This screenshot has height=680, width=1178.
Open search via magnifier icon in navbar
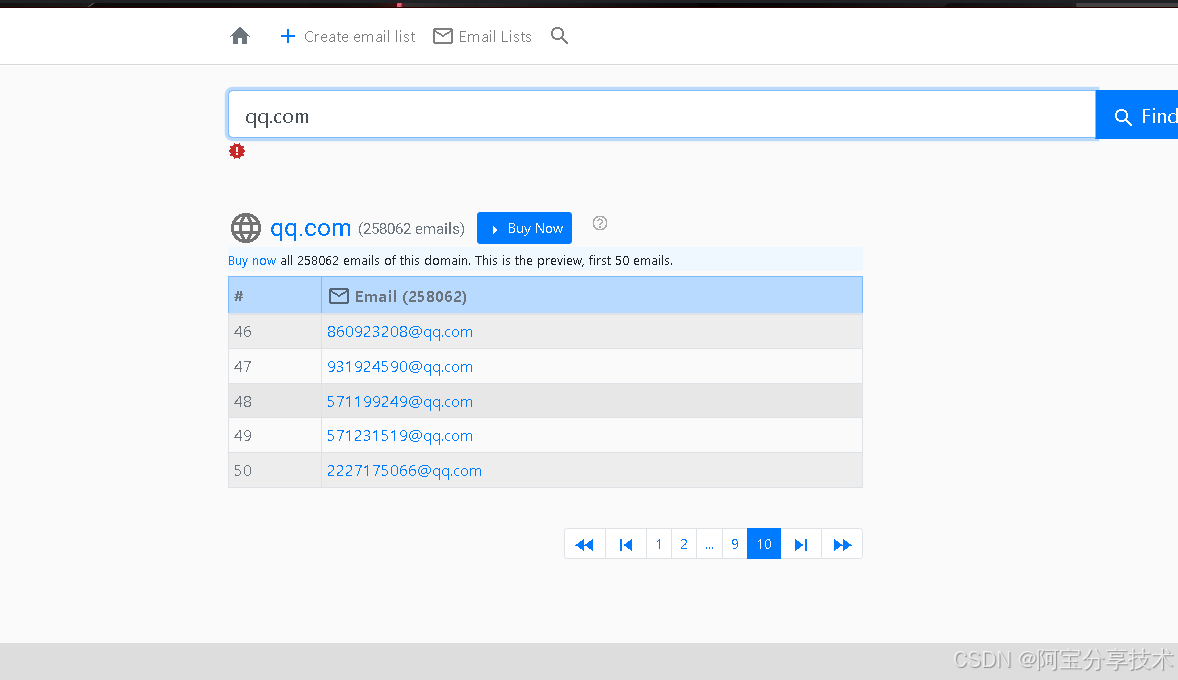559,35
